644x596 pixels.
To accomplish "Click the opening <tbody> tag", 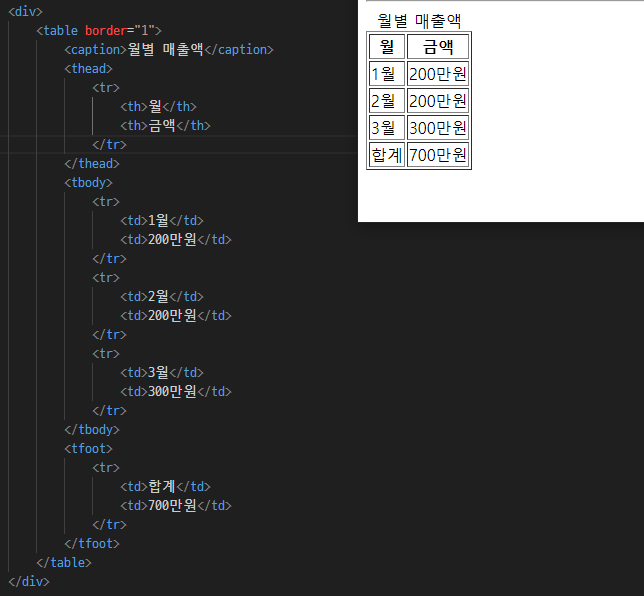I will [88, 182].
